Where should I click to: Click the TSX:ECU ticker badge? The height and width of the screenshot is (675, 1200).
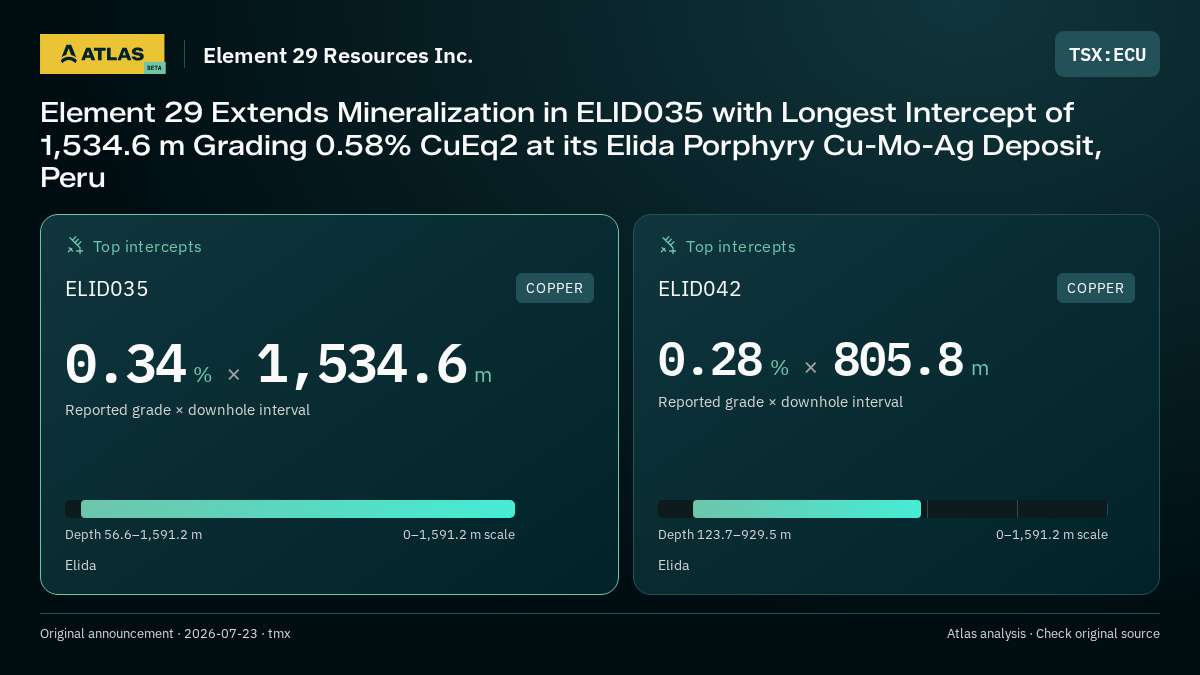pos(1107,54)
